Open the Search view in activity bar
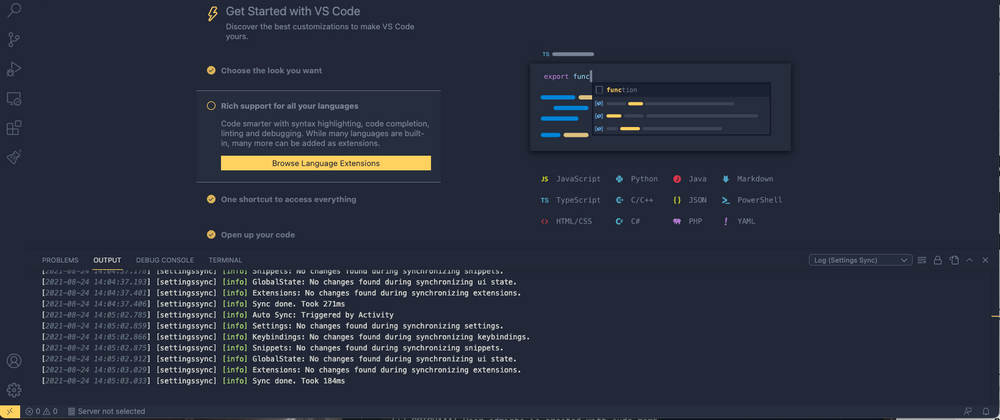Viewport: 1000px width, 420px height. (14, 11)
